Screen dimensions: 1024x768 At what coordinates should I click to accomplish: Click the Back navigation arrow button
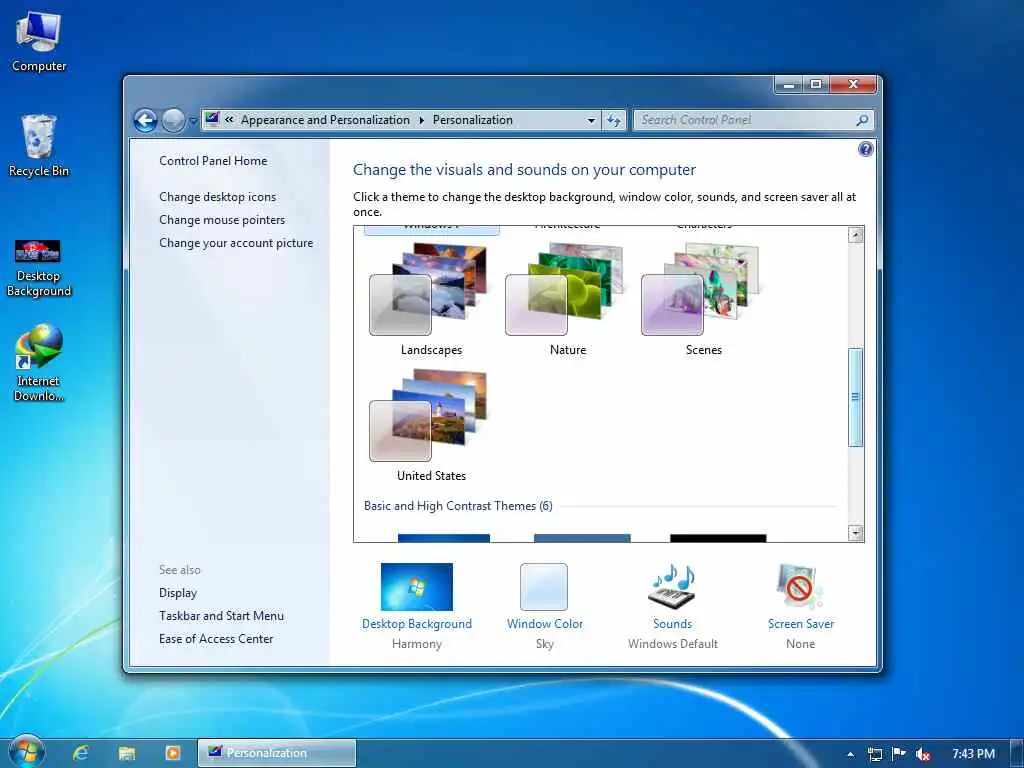[x=146, y=120]
